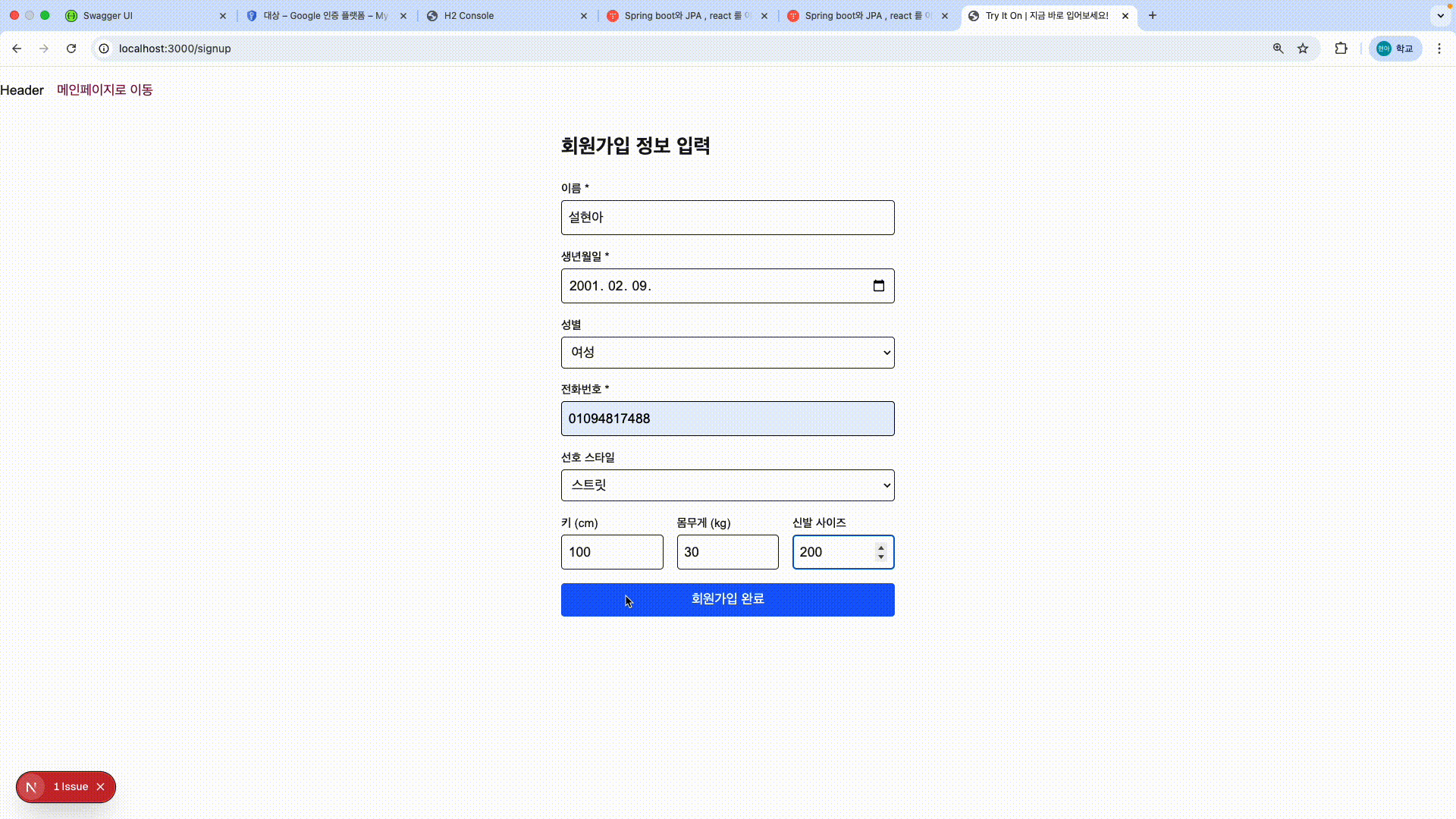Open new tab with plus button

point(1153,15)
